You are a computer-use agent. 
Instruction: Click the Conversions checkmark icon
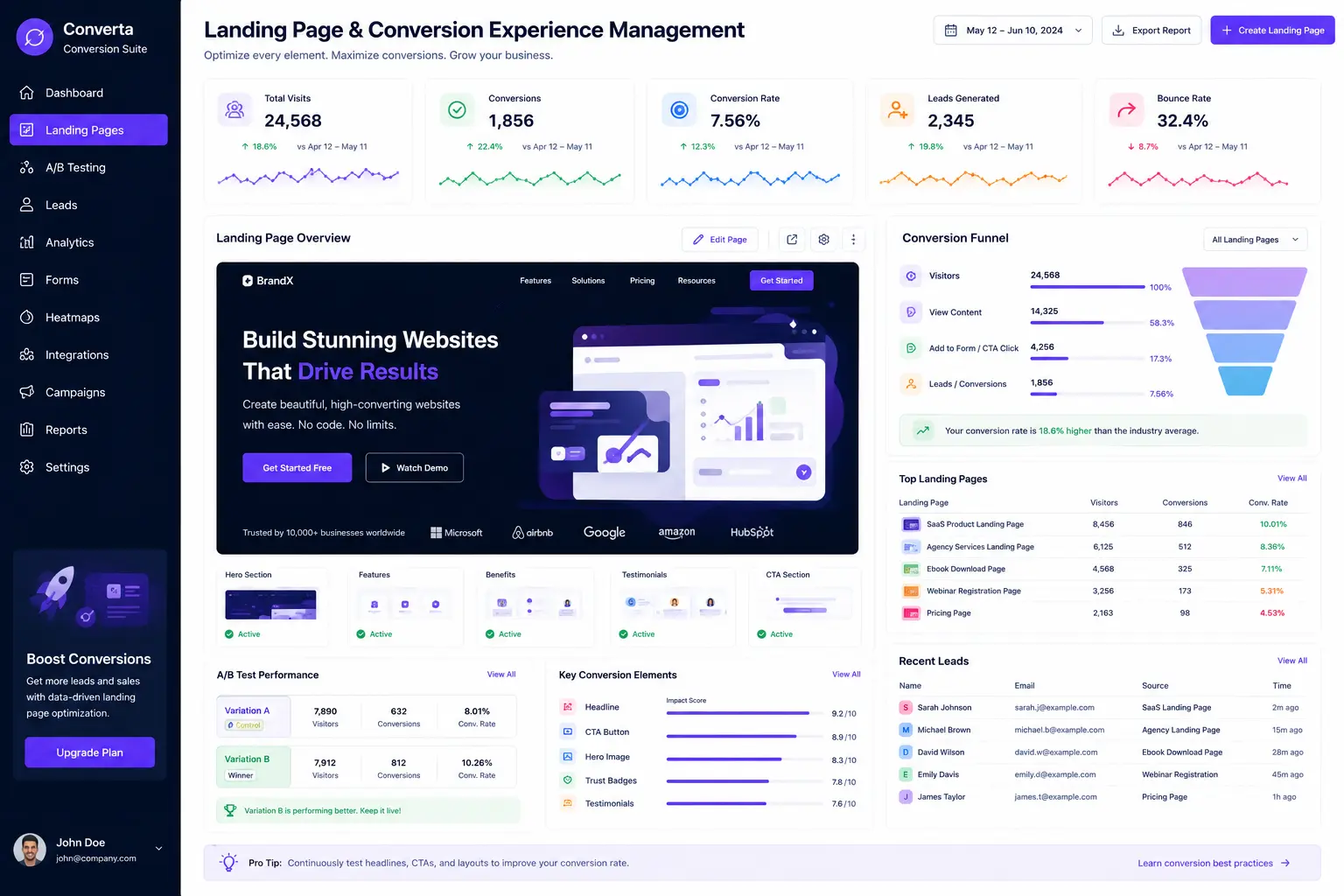[457, 109]
